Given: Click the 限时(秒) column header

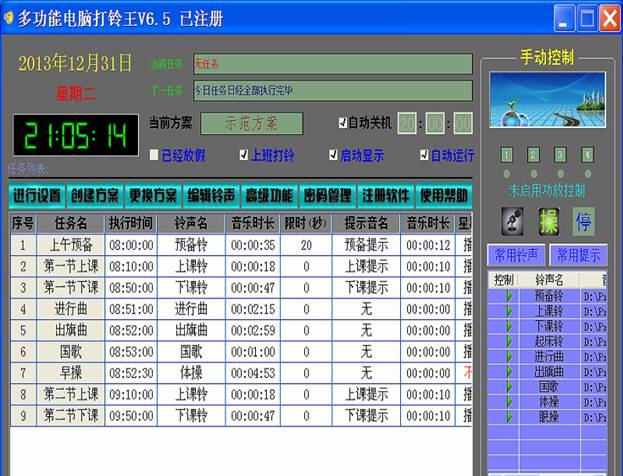Looking at the screenshot, I should [x=306, y=223].
